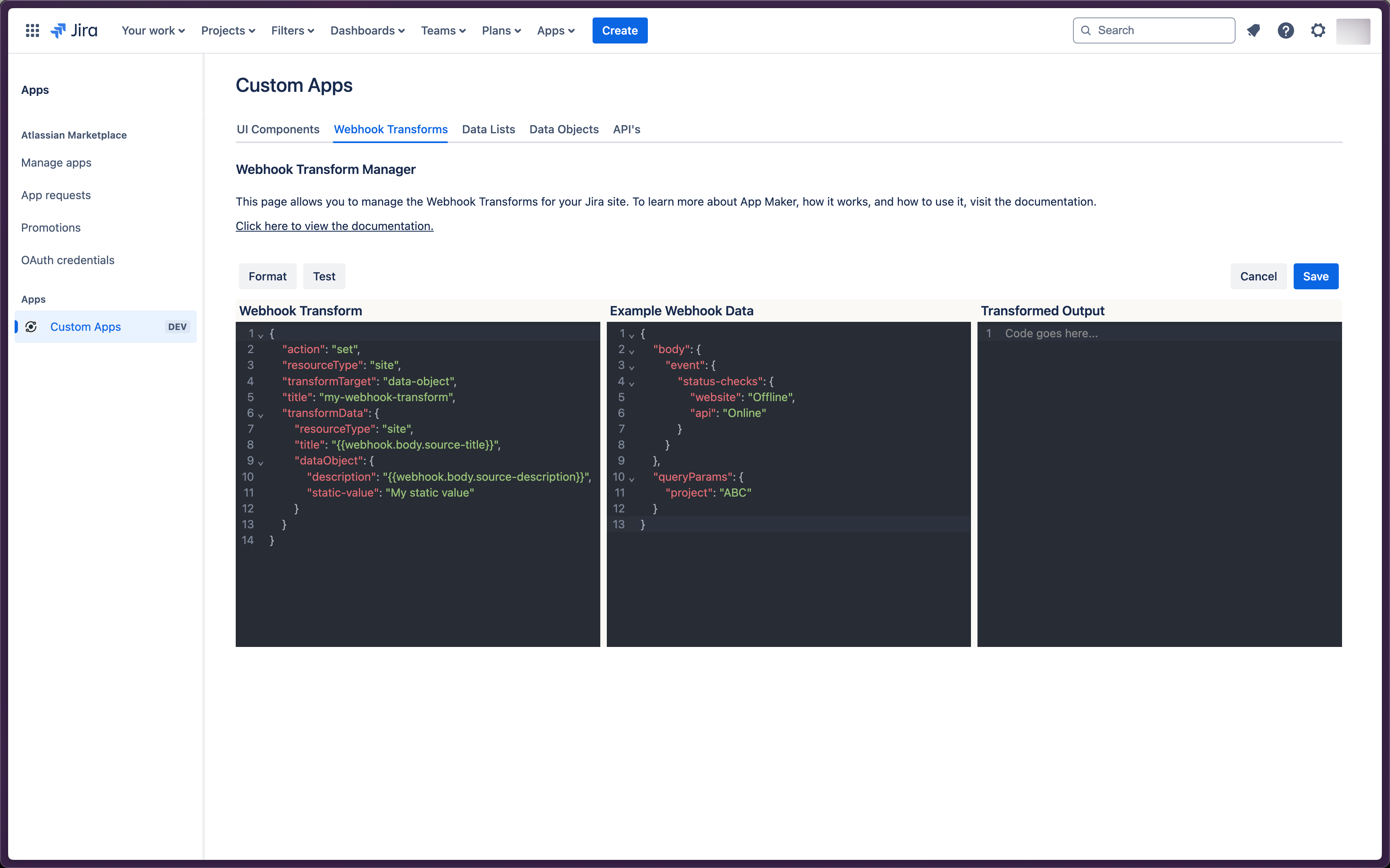Screen dimensions: 1390x868
Task: Click the Custom Apps sidebar icon
Action: (x=31, y=326)
